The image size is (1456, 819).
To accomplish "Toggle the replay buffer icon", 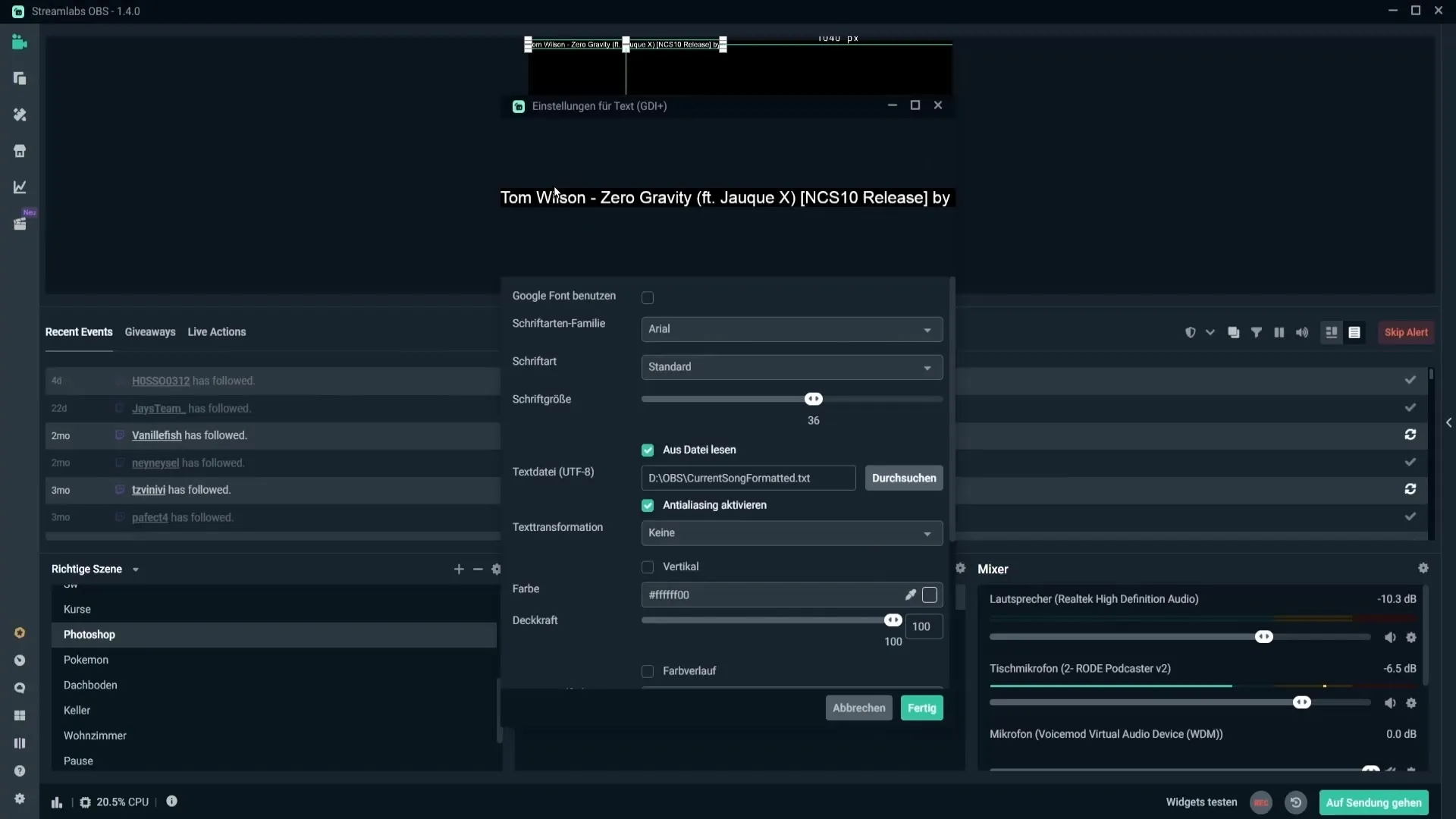I will pos(1296,802).
